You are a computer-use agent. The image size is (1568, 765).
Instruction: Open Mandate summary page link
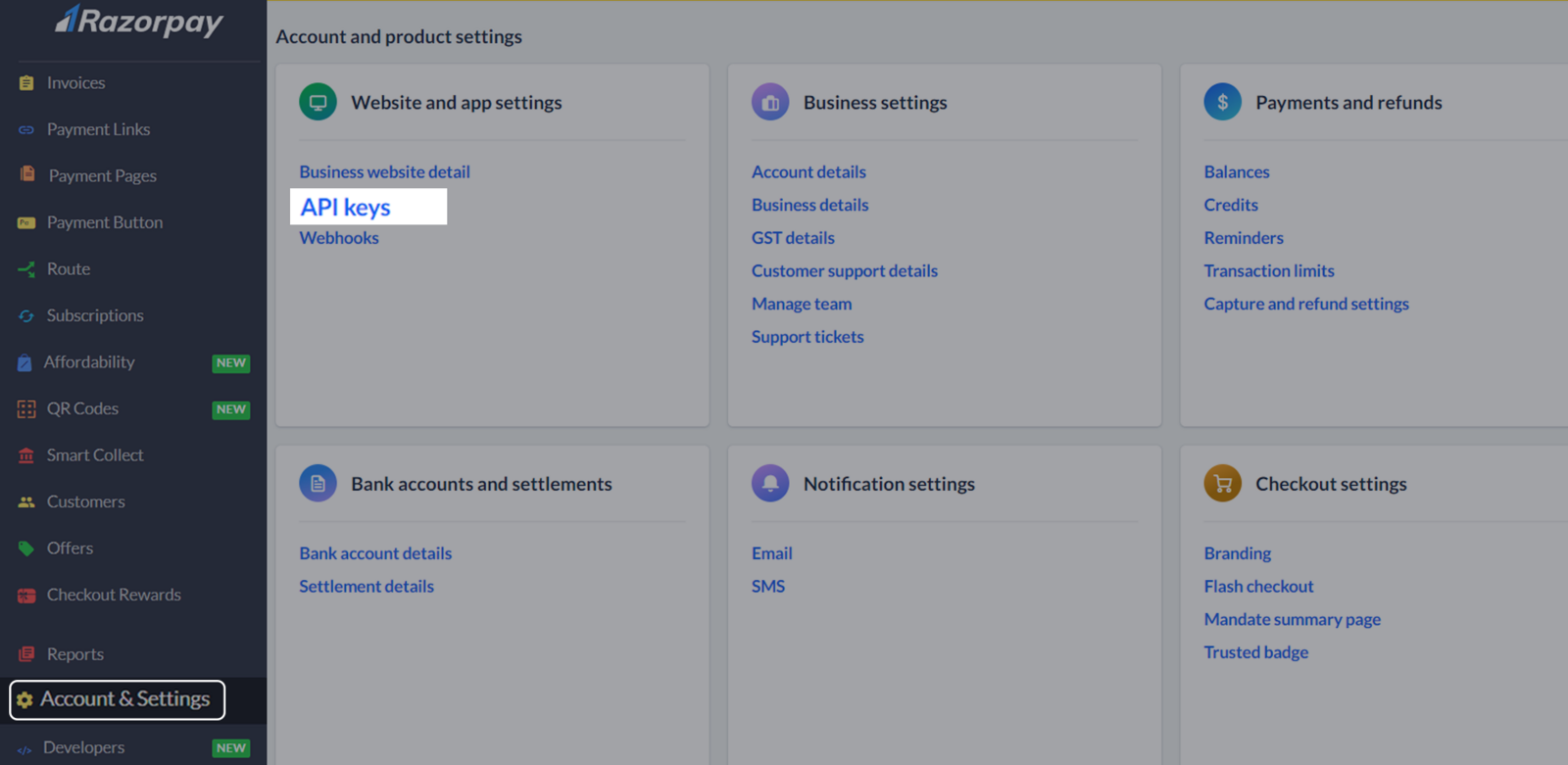click(x=1293, y=619)
